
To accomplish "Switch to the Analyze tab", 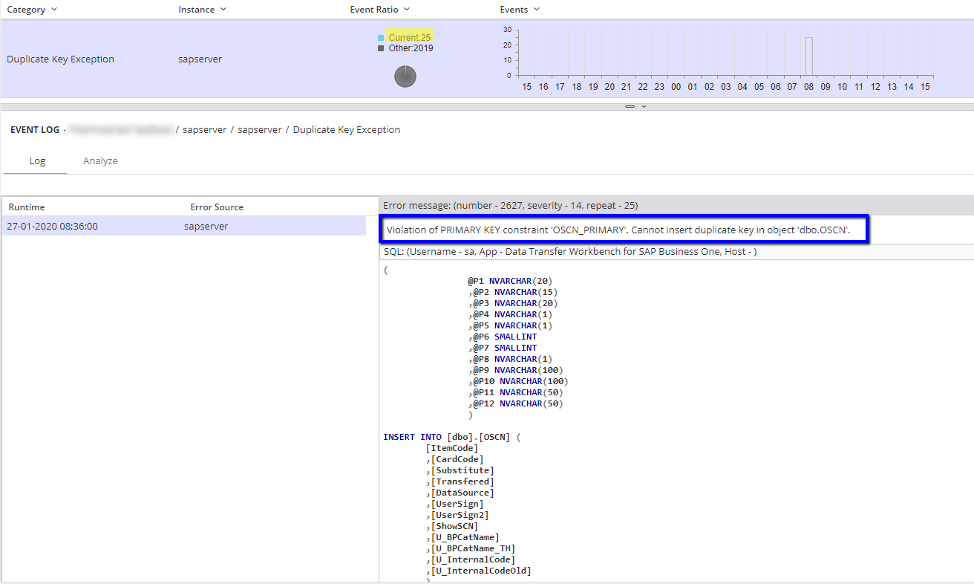I will (x=100, y=160).
